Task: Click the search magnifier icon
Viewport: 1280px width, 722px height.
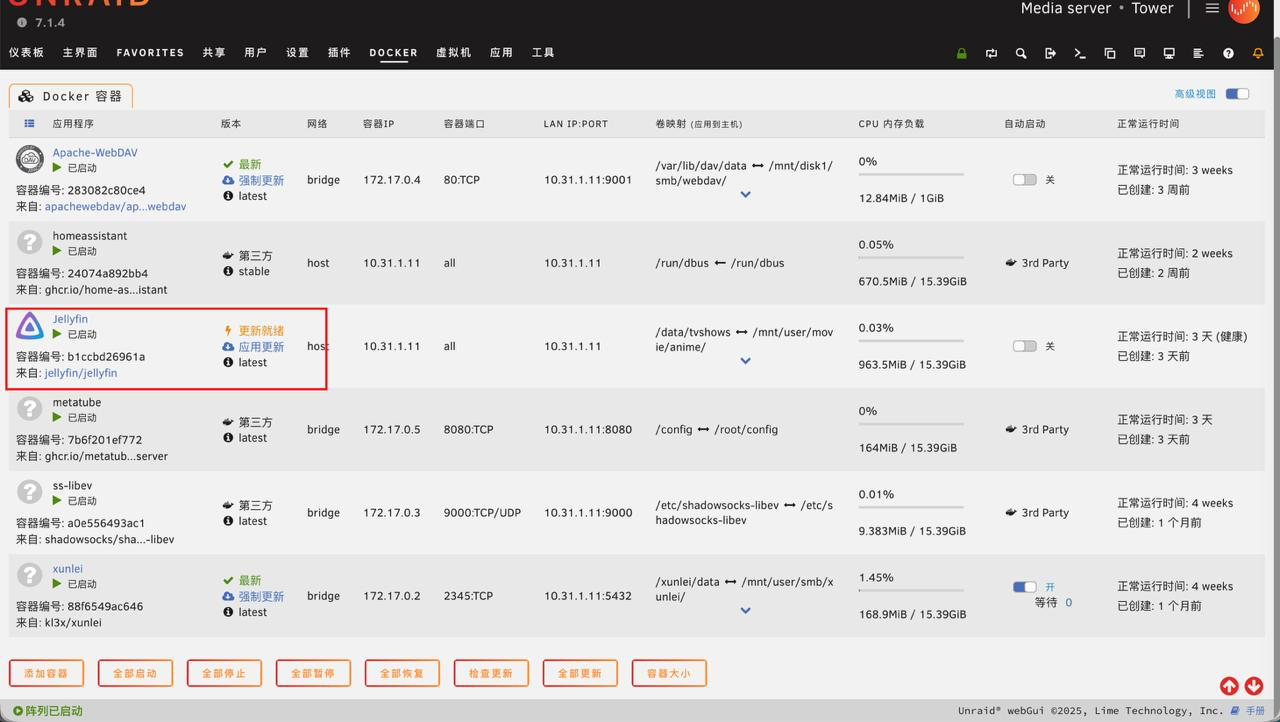Action: [x=1021, y=53]
